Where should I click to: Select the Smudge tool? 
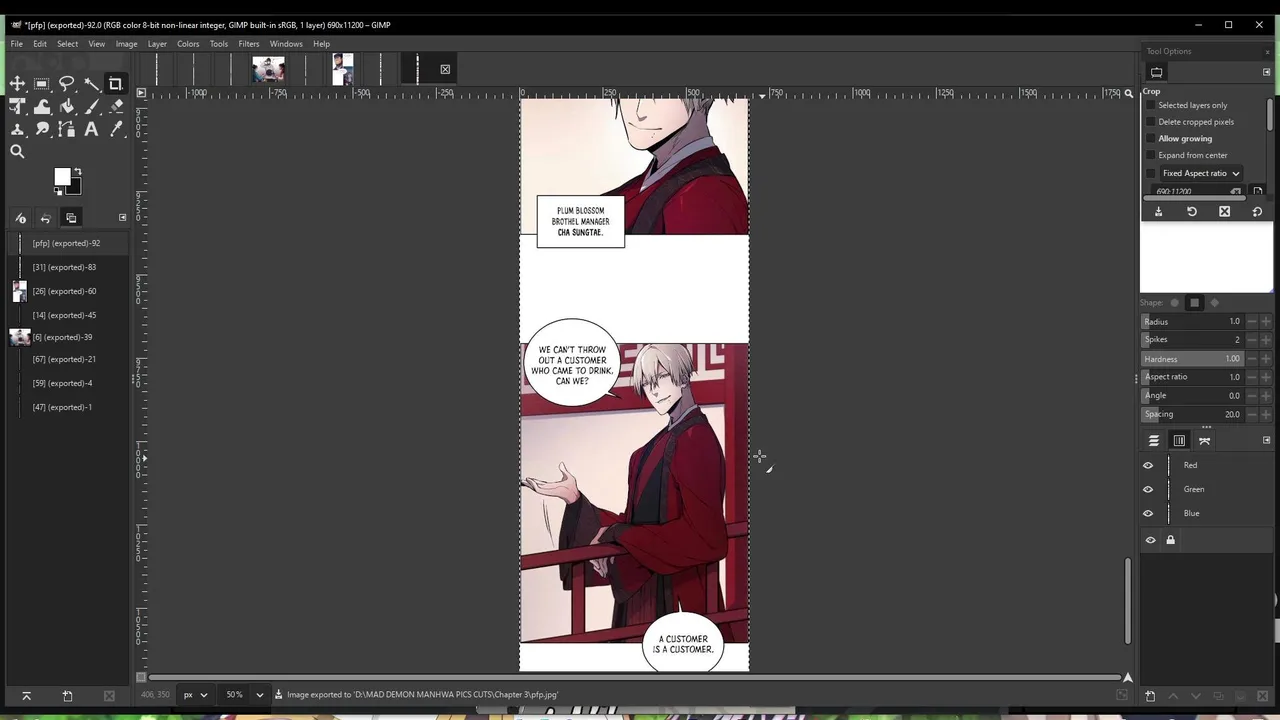[42, 129]
